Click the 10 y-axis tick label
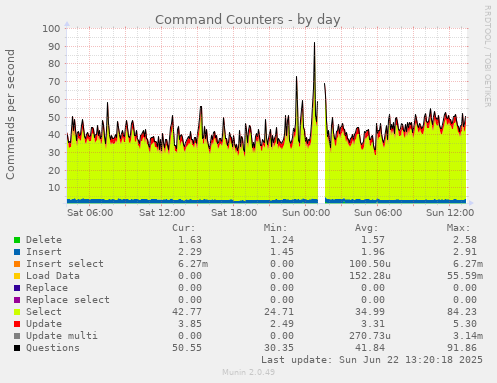497x383 pixels. coord(54,188)
